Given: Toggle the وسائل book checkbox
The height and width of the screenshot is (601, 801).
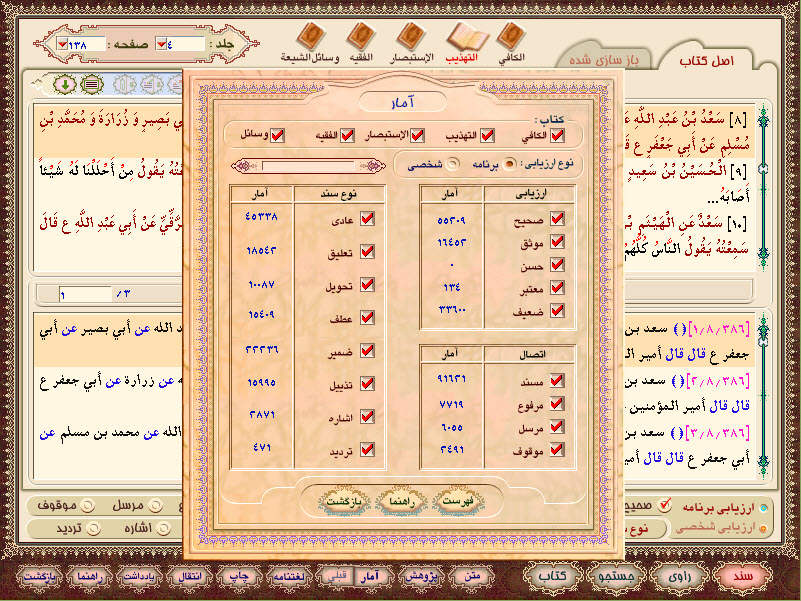Looking at the screenshot, I should pyautogui.click(x=277, y=134).
